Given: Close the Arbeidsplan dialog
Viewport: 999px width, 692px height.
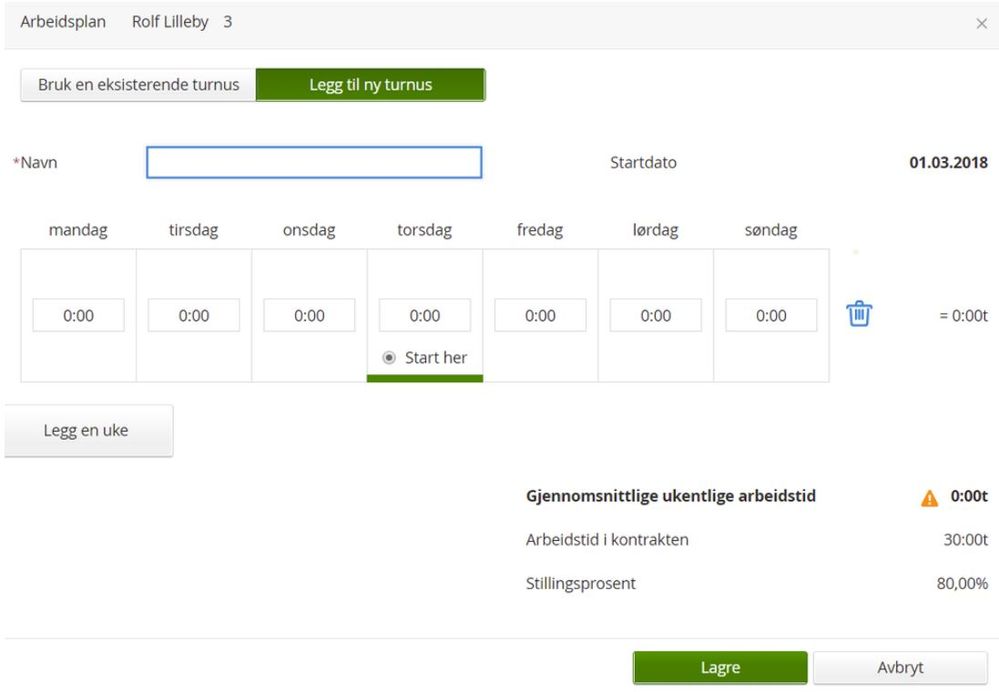Looking at the screenshot, I should [x=981, y=23].
